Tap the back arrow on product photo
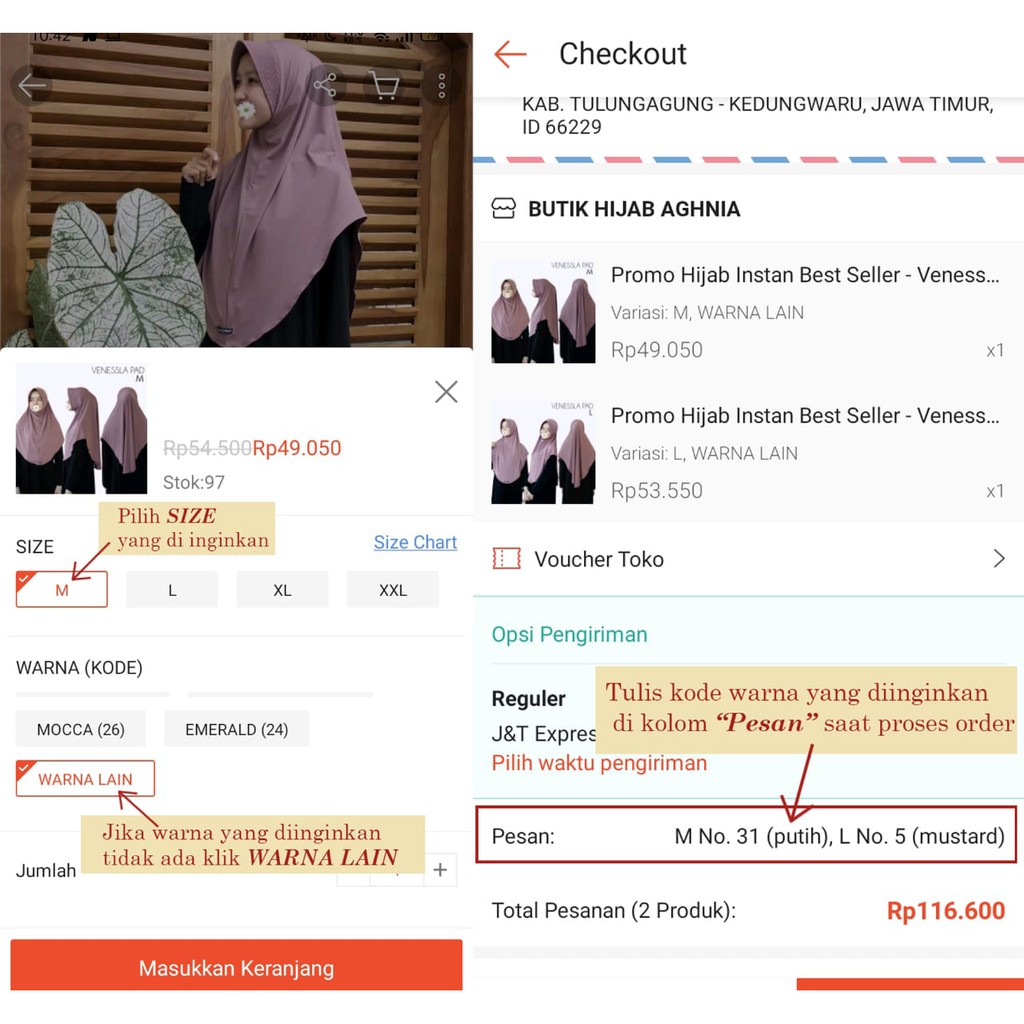Viewport: 1024px width, 1024px height. (31, 85)
